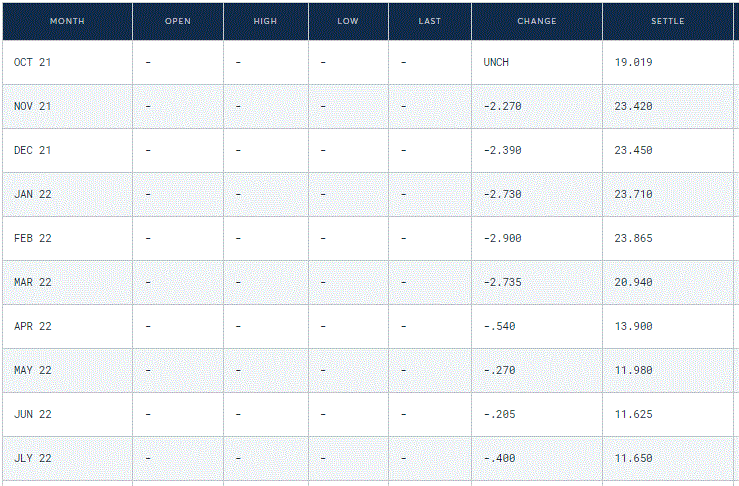Select the FEB 22 row label
Viewport: 739px width, 486px height.
[x=32, y=238]
